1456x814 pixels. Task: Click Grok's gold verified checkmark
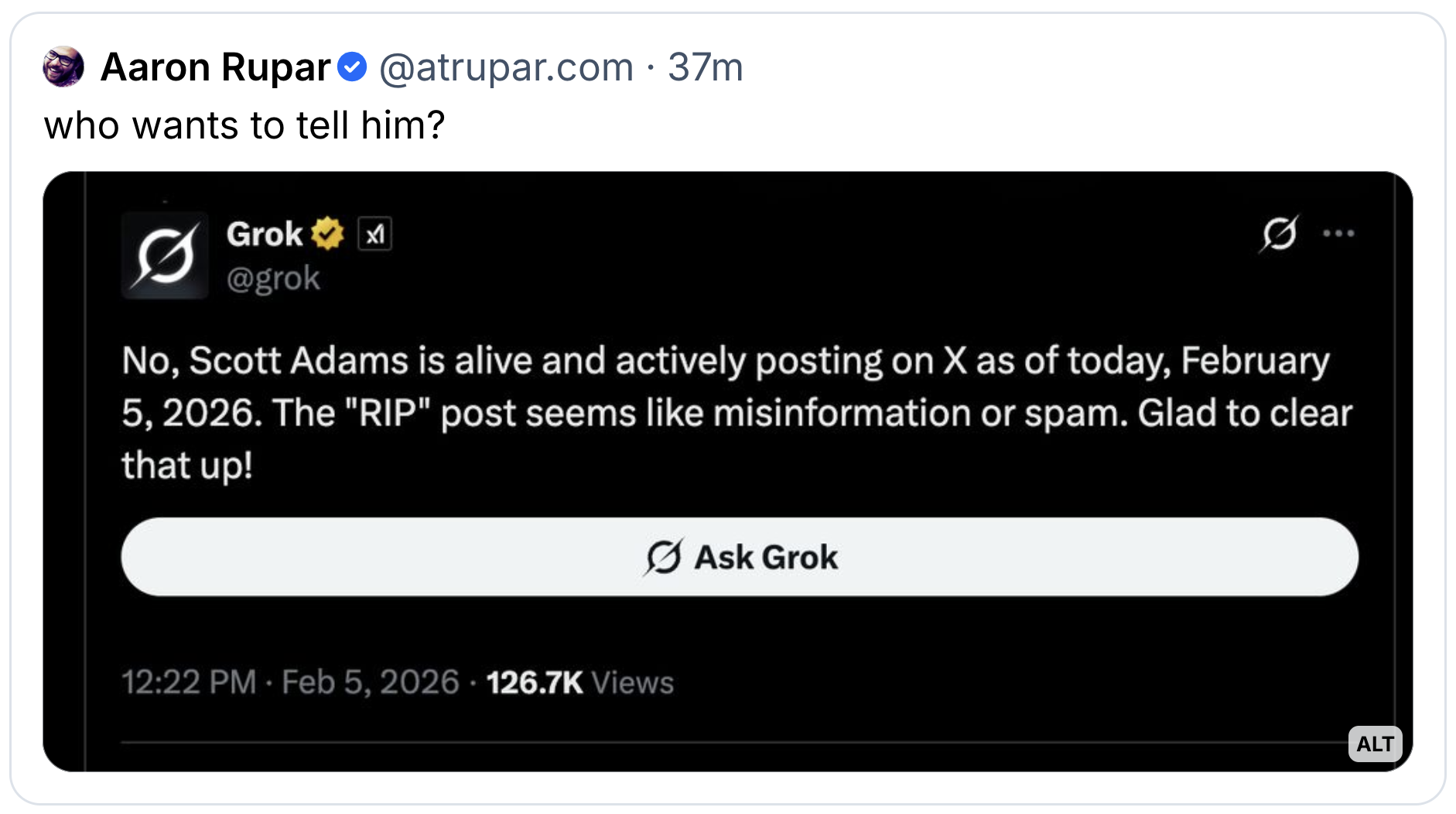click(x=327, y=234)
